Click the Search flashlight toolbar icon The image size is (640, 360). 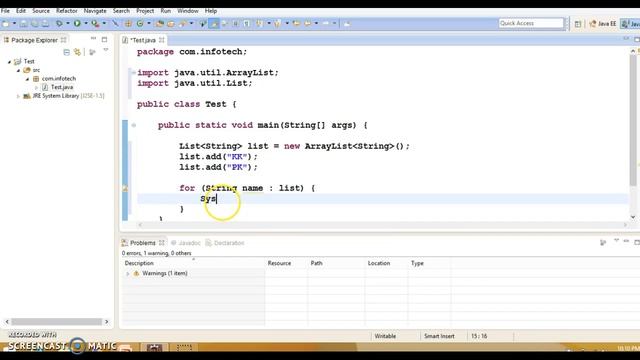(182, 24)
